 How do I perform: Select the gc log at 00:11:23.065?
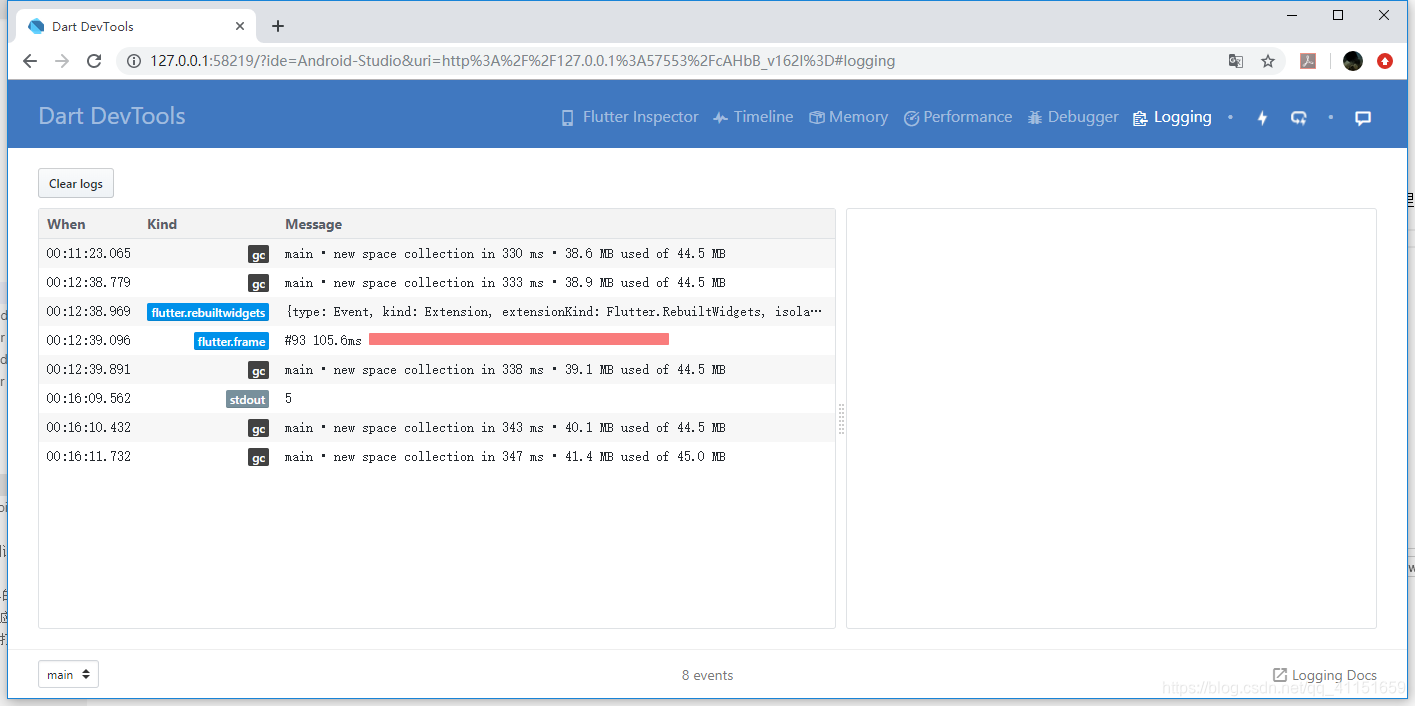click(437, 254)
